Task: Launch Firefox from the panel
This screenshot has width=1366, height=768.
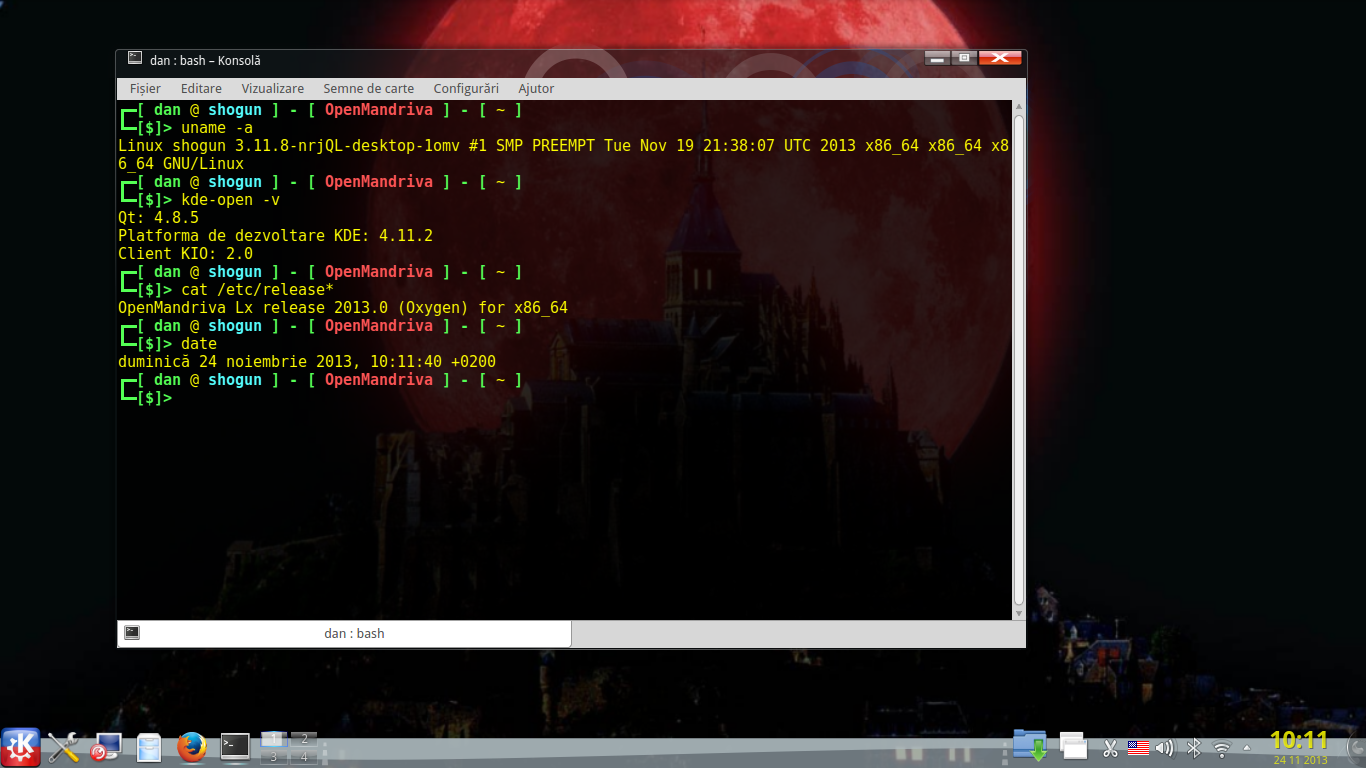Action: click(x=191, y=747)
